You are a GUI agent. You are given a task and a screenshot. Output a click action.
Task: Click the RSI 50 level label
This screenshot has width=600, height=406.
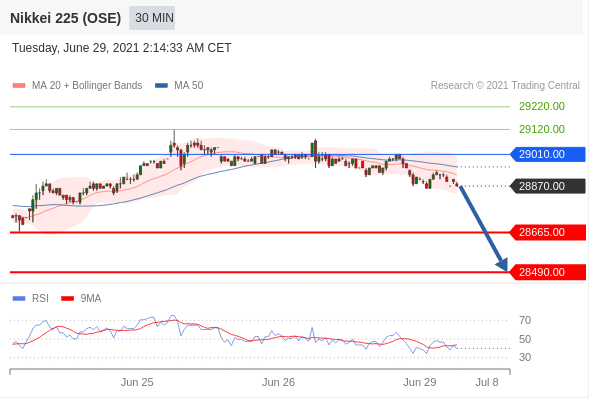coord(525,339)
